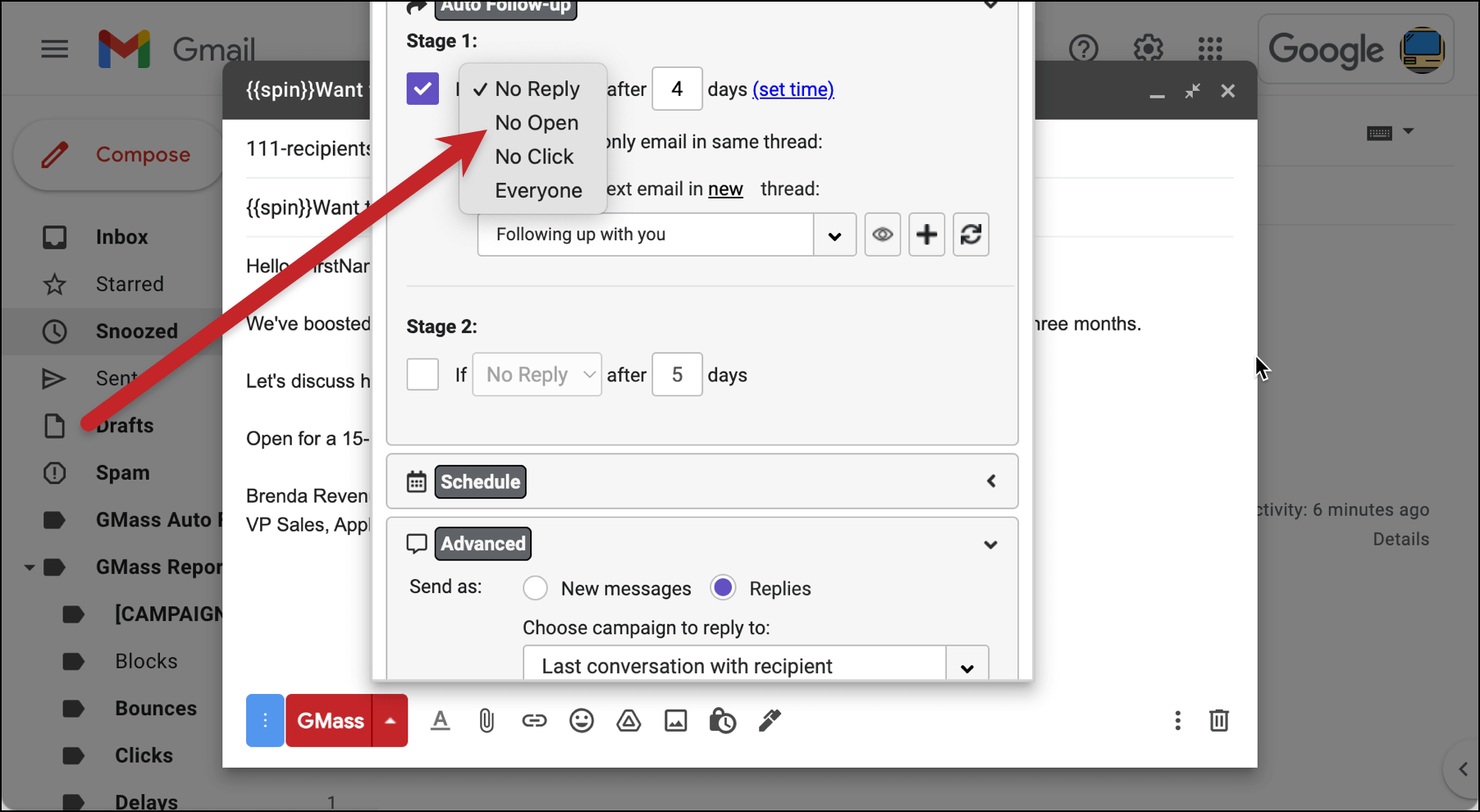The width and height of the screenshot is (1480, 812).
Task: Click the 111-recipients To field
Action: tap(308, 148)
